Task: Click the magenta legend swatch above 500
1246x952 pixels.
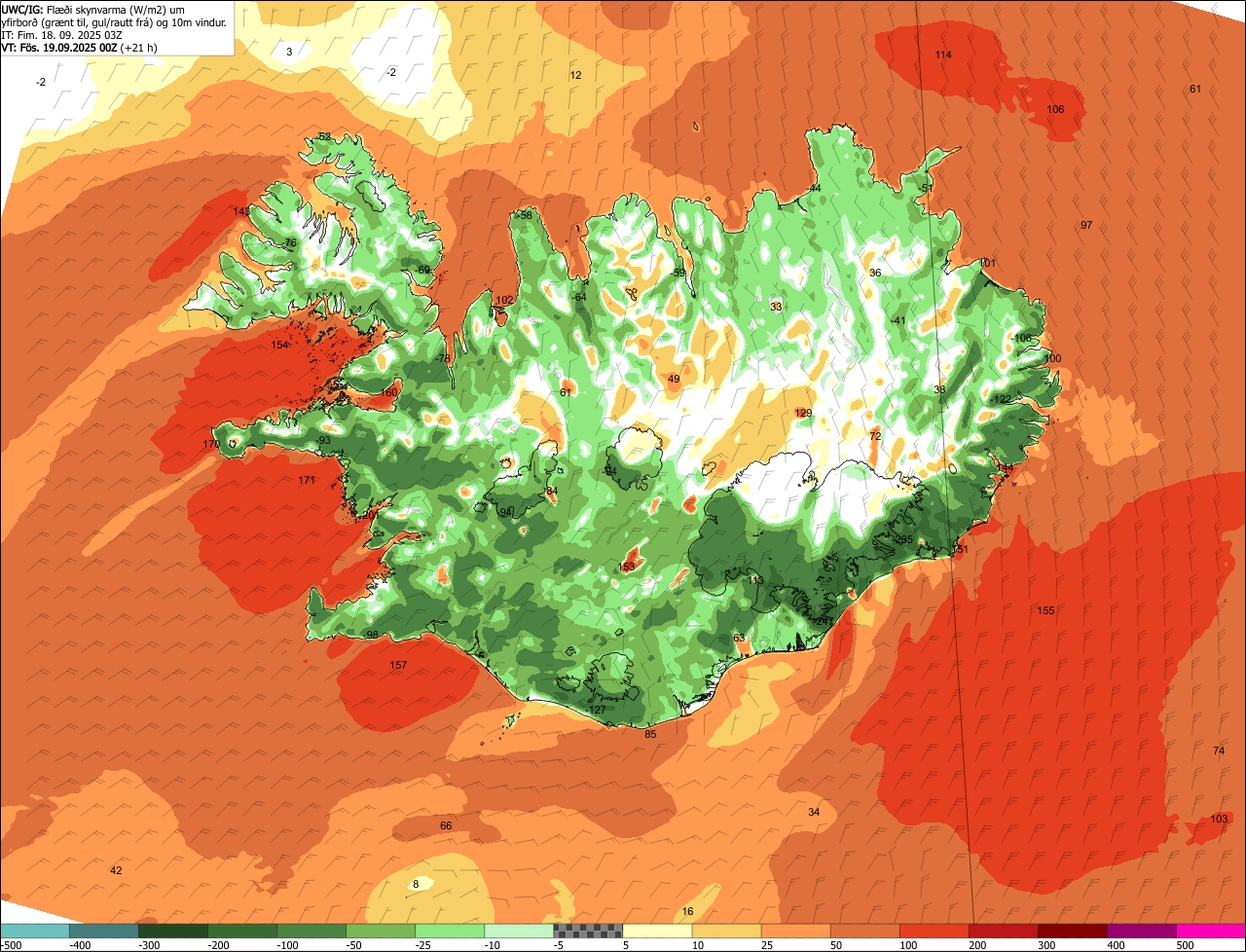Action: [1211, 931]
